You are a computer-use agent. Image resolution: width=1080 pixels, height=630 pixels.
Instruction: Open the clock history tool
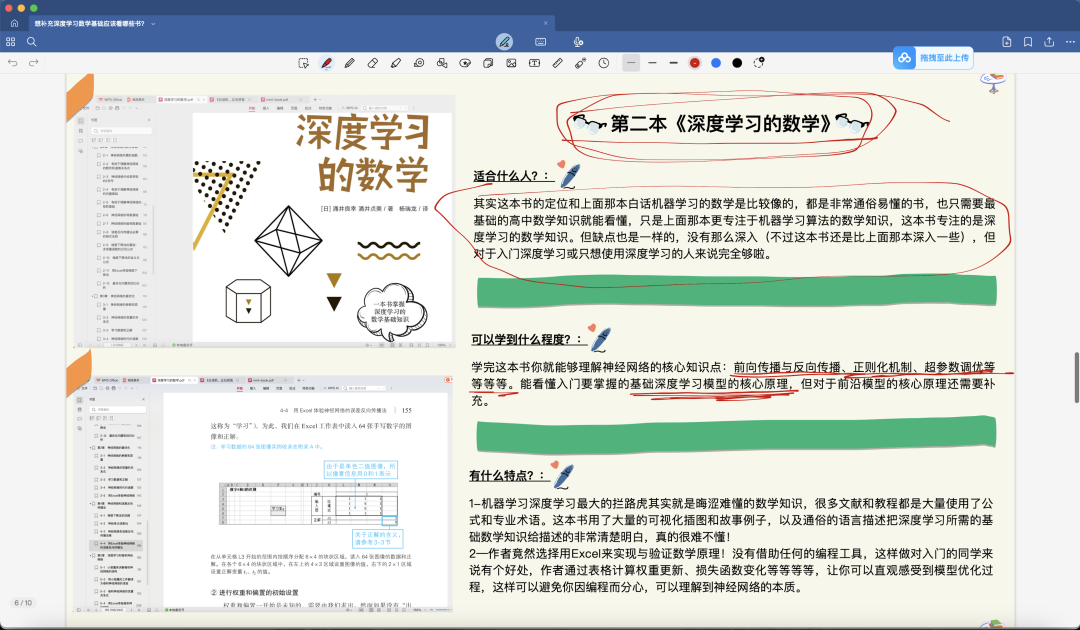(603, 63)
